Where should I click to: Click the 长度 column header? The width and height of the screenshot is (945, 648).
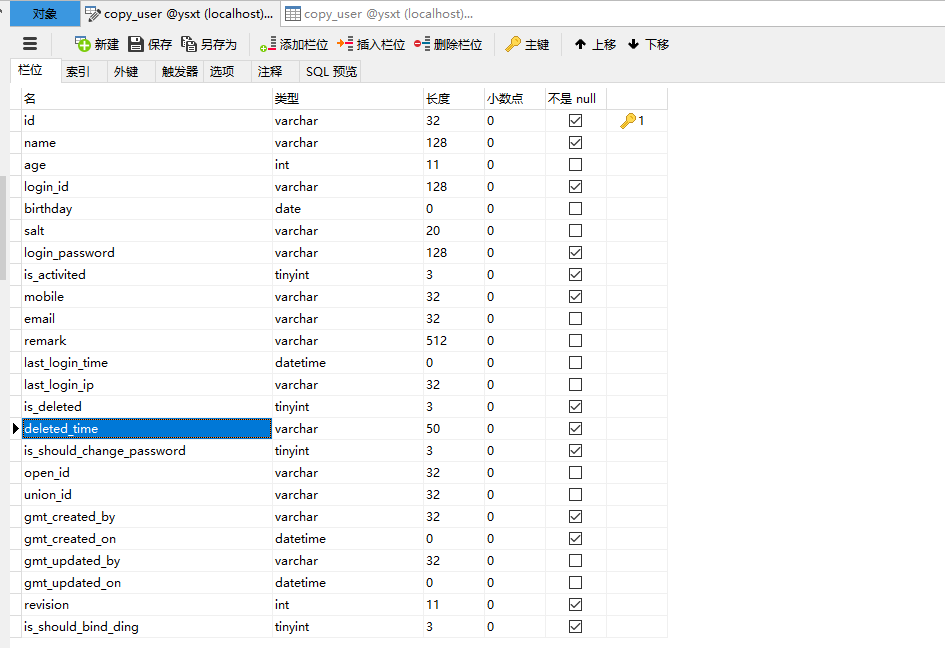(454, 98)
